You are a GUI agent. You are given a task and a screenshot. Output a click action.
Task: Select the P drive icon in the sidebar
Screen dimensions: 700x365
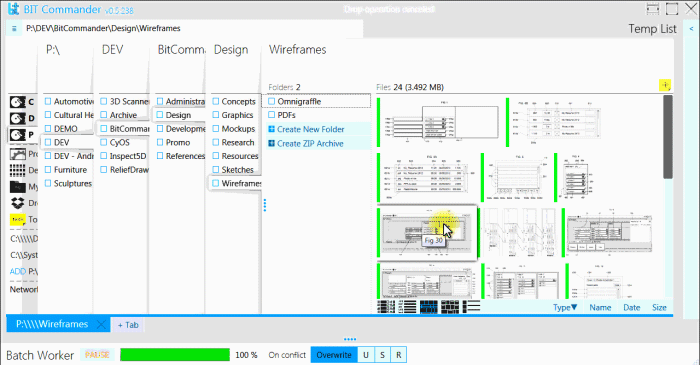click(18, 134)
